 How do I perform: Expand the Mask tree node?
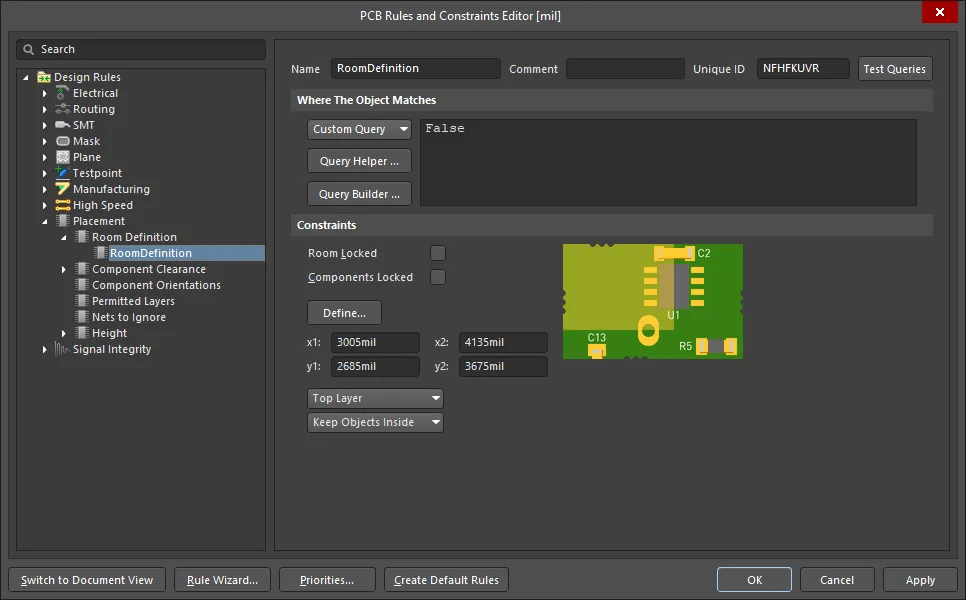(44, 142)
